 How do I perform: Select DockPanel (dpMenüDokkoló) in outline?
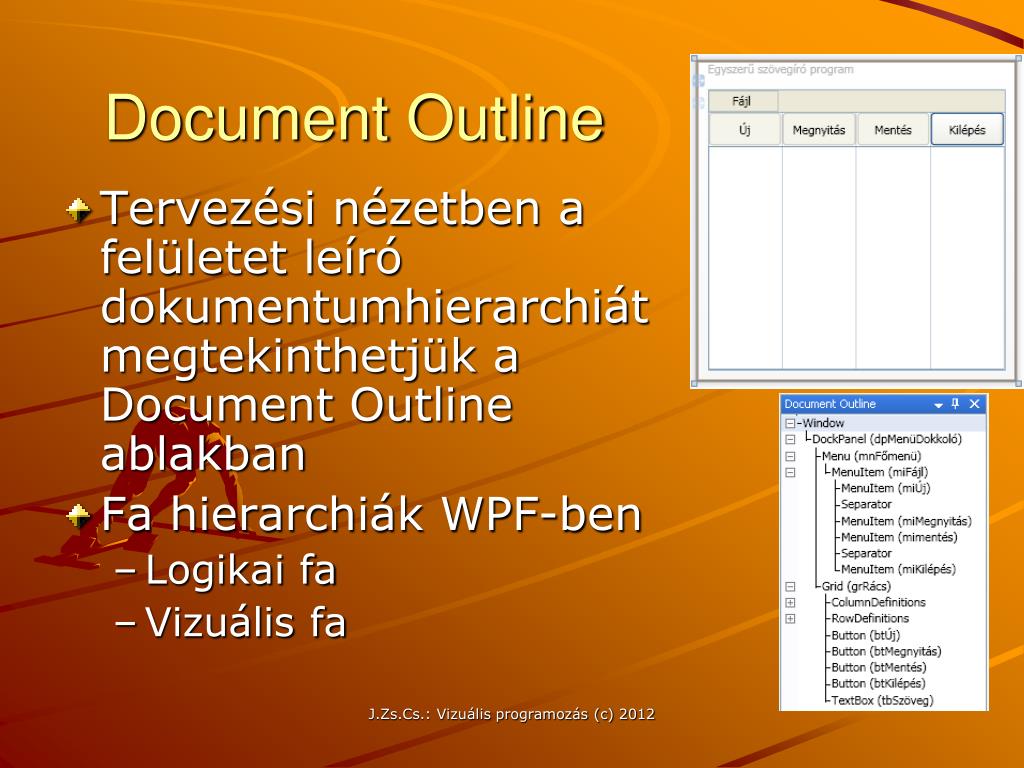[887, 440]
